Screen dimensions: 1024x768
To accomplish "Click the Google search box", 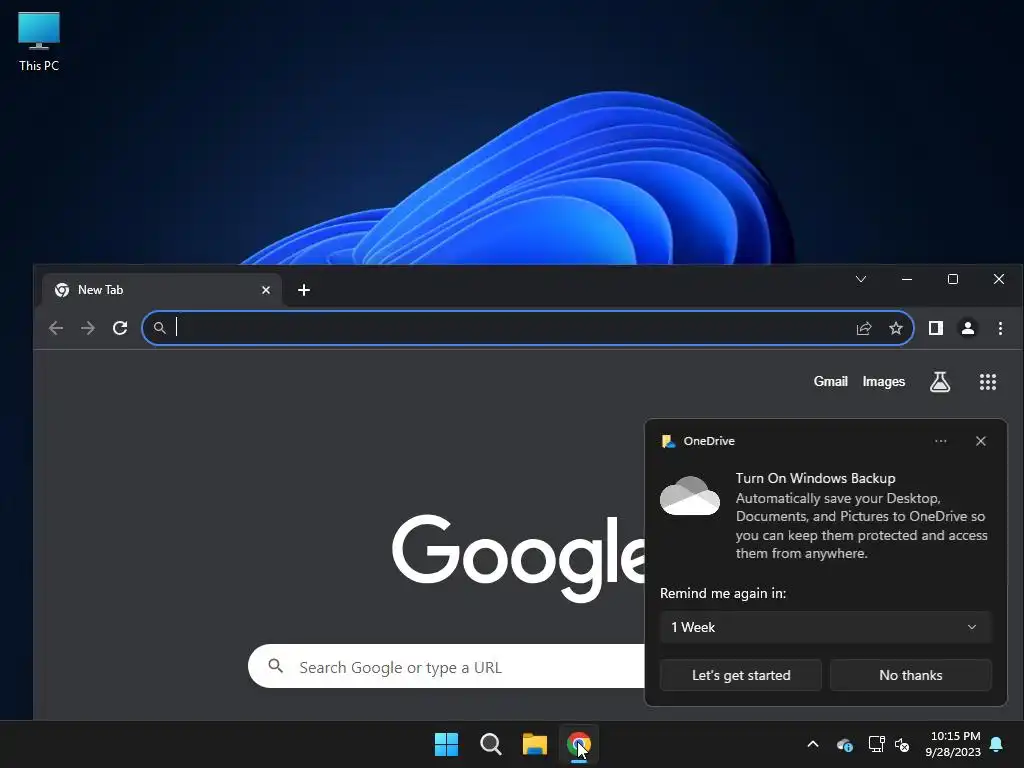I will click(446, 667).
